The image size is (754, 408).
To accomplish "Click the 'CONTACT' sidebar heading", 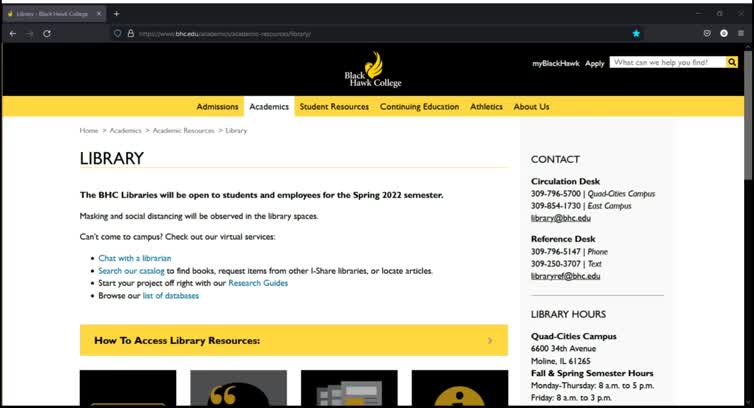I will click(555, 159).
